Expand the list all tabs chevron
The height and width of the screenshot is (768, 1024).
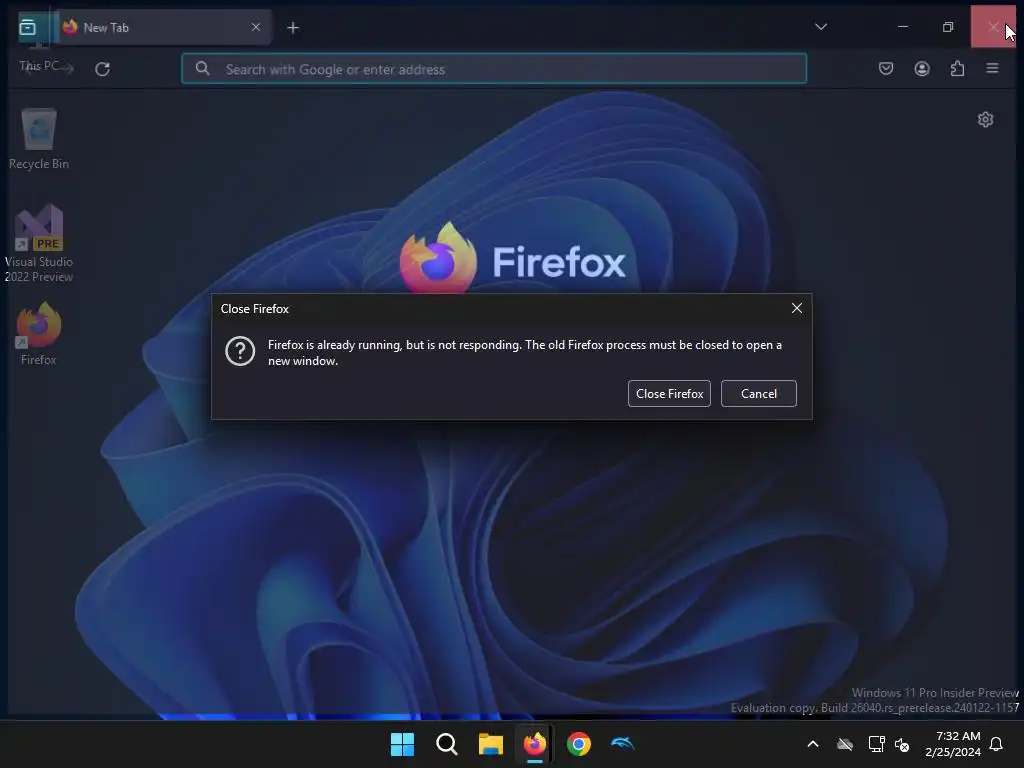821,27
